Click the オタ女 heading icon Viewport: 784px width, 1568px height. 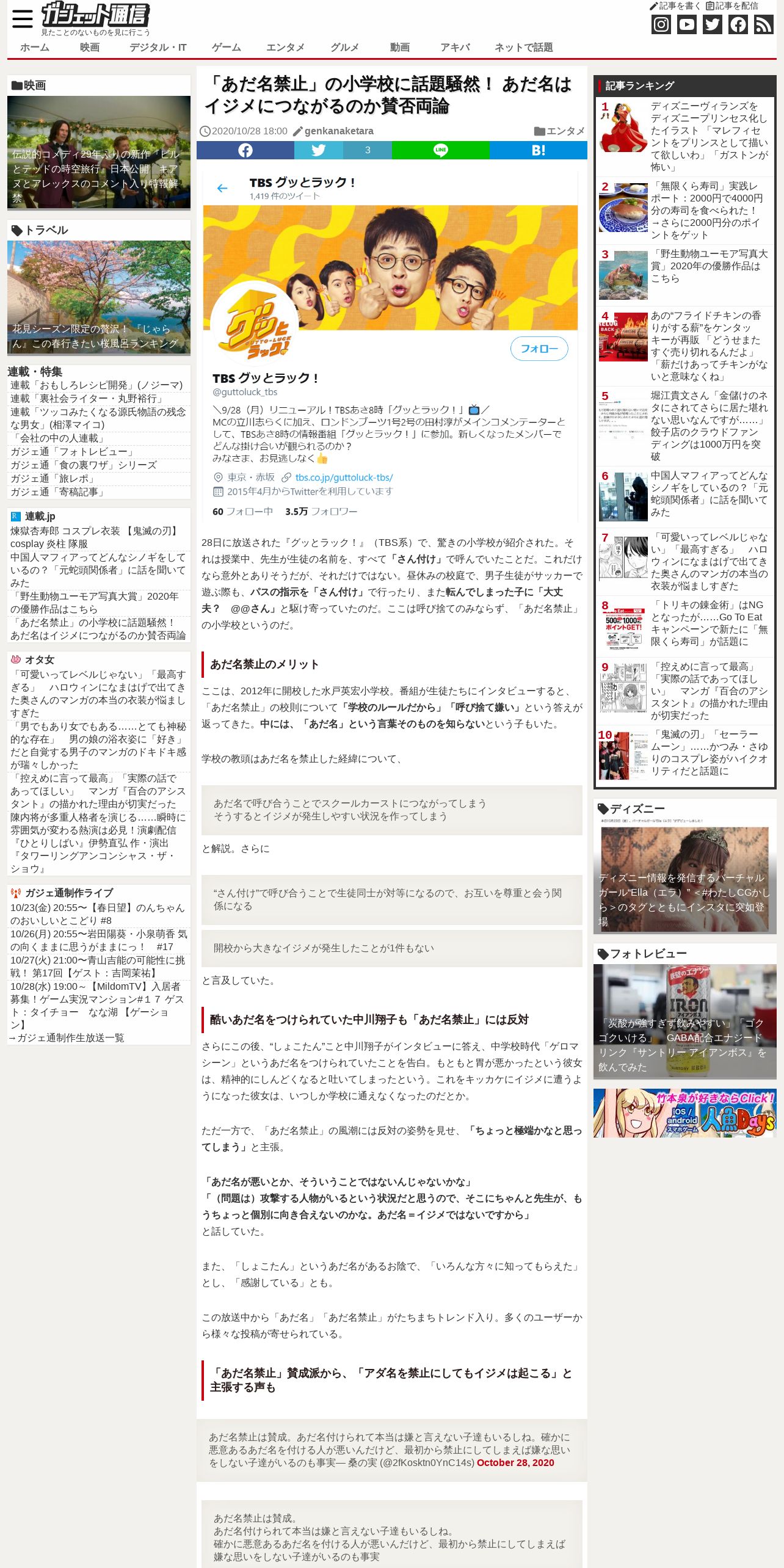(x=16, y=659)
